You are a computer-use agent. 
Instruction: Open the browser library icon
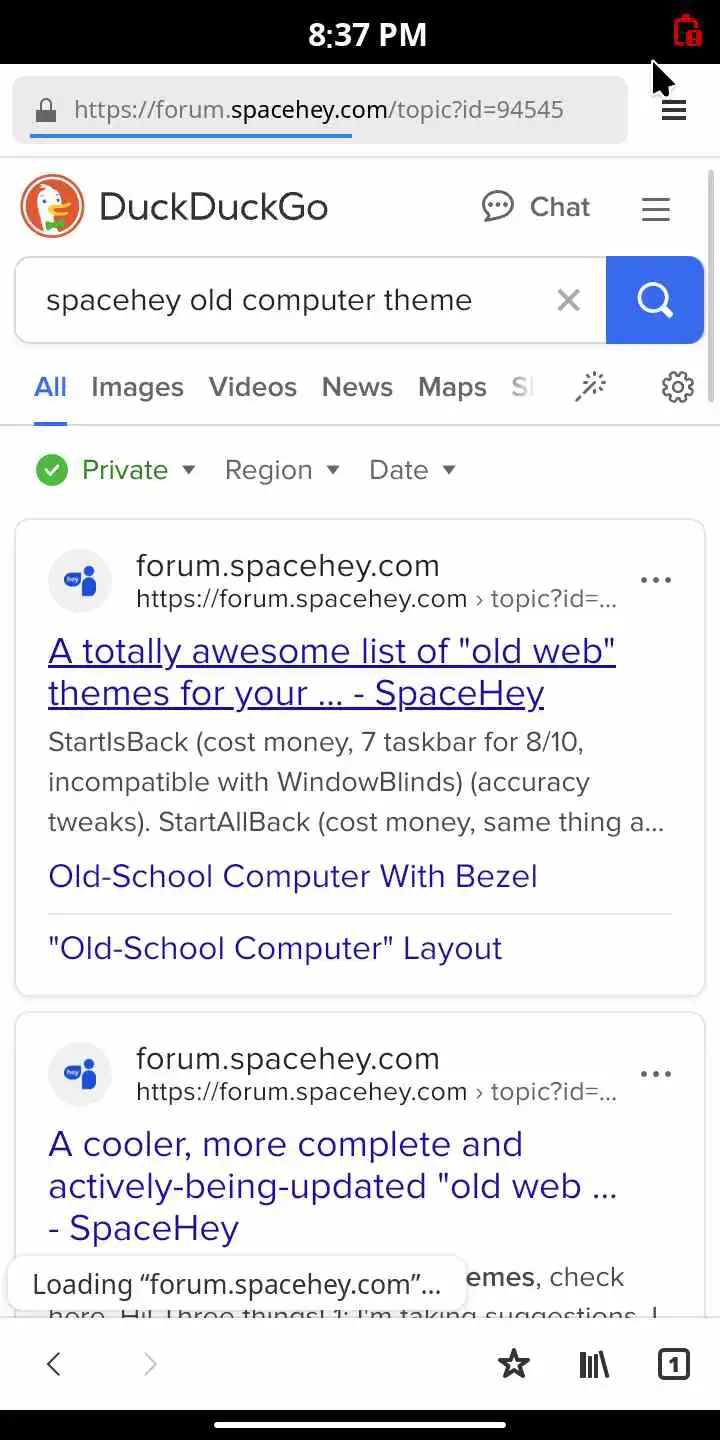[594, 1364]
